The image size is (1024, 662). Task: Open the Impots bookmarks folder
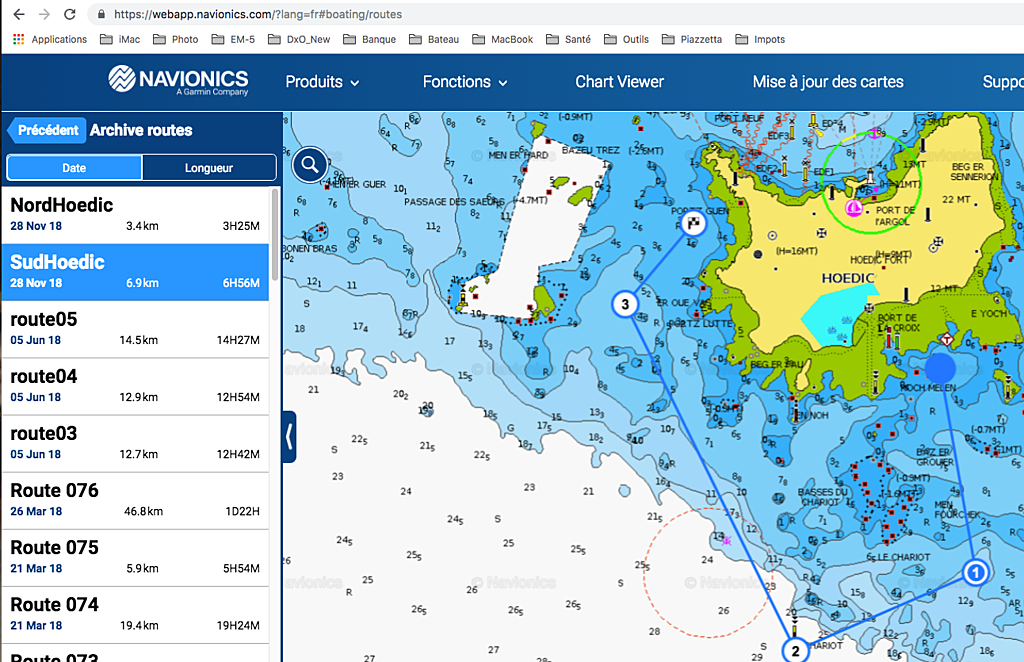pos(760,39)
